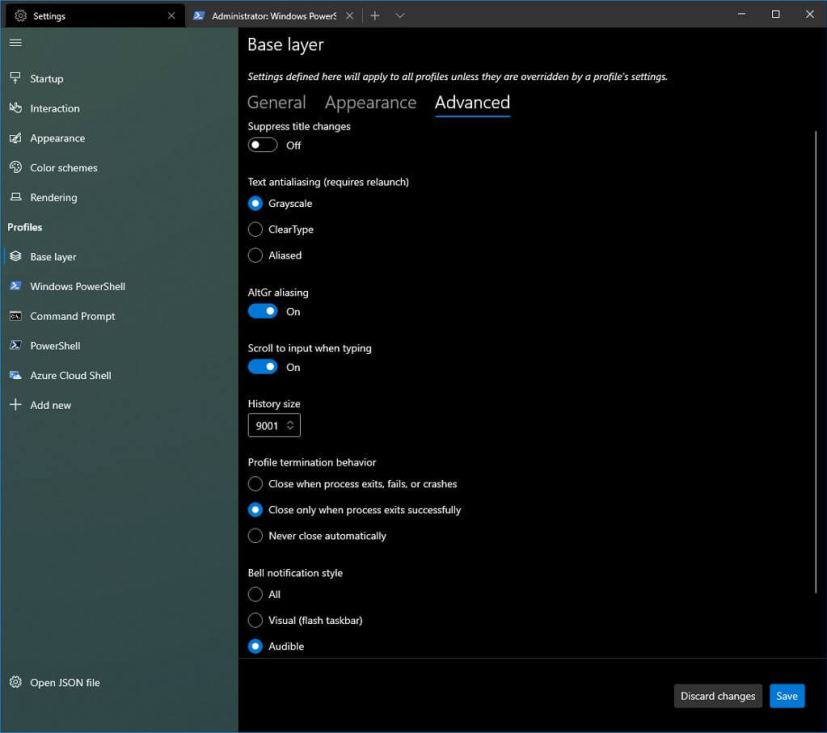Maximize the Terminal window
This screenshot has width=827, height=733.
coord(776,14)
